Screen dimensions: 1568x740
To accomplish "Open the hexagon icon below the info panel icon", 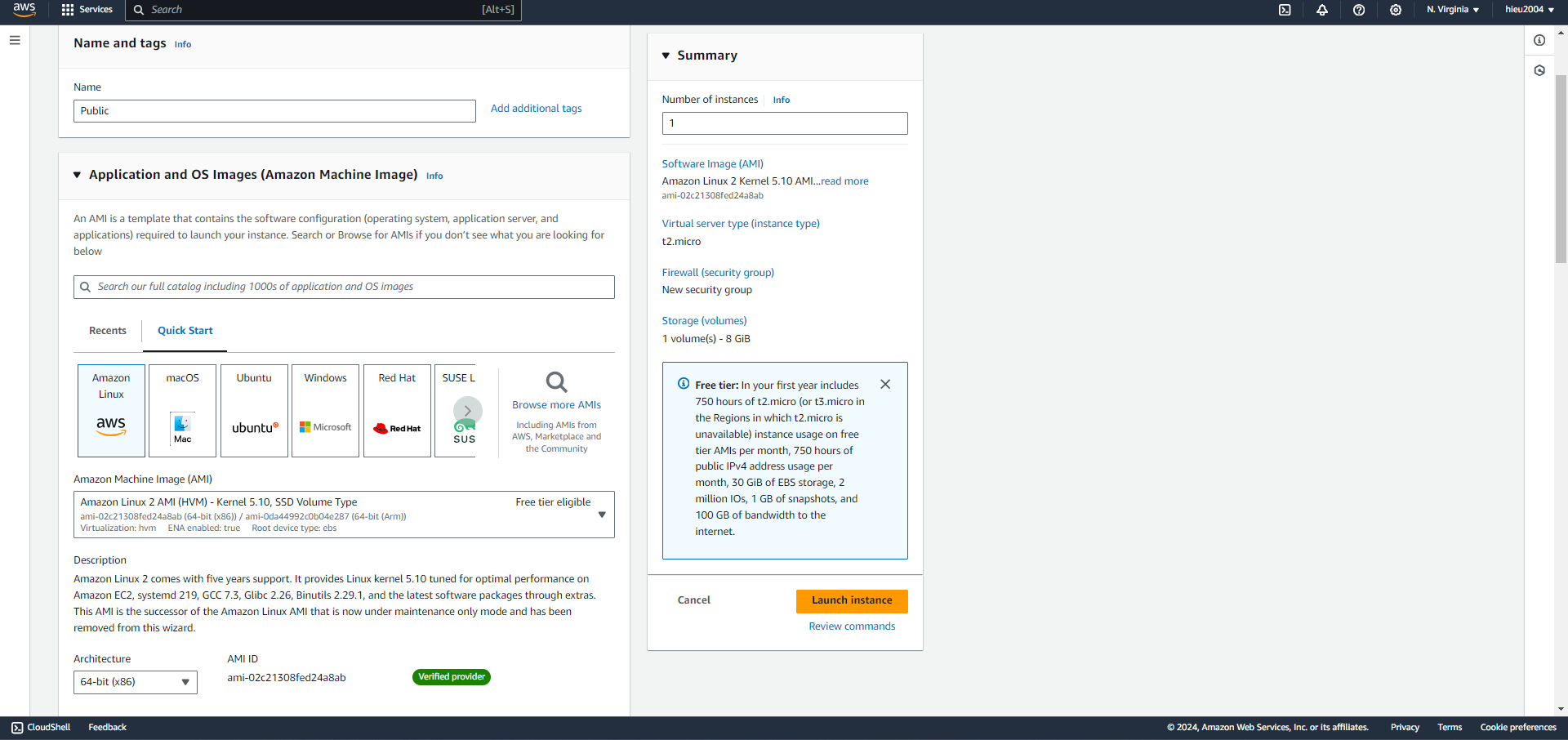I will click(x=1539, y=70).
